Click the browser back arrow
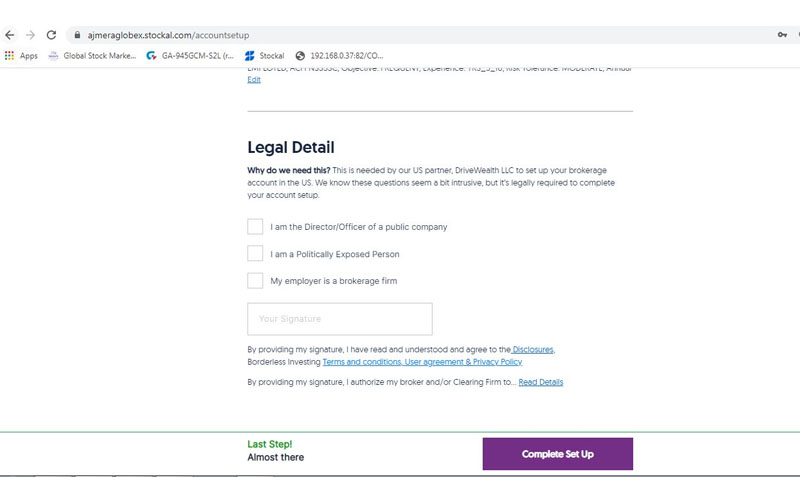Image resolution: width=800 pixels, height=500 pixels. (10, 35)
